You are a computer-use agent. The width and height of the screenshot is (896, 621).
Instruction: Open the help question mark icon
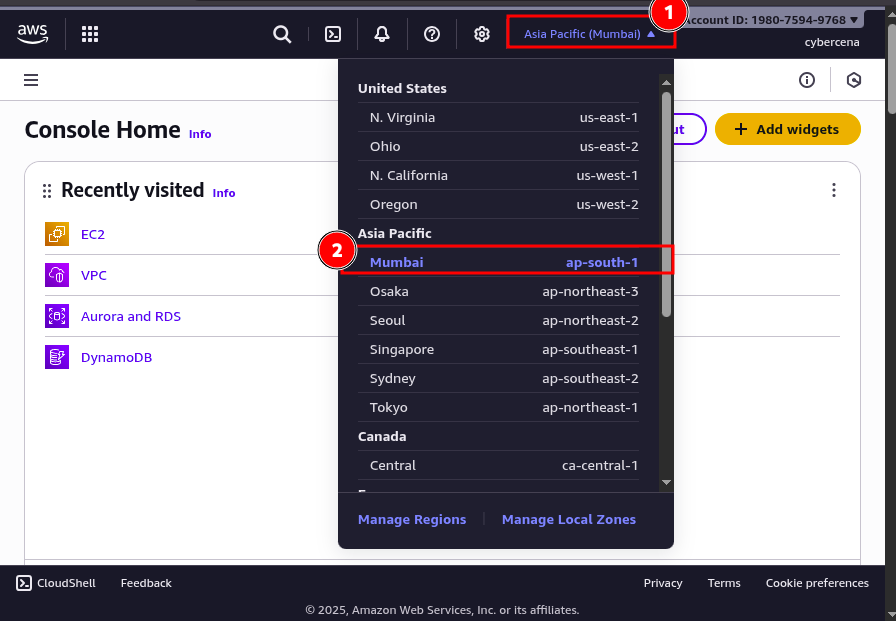click(x=432, y=34)
